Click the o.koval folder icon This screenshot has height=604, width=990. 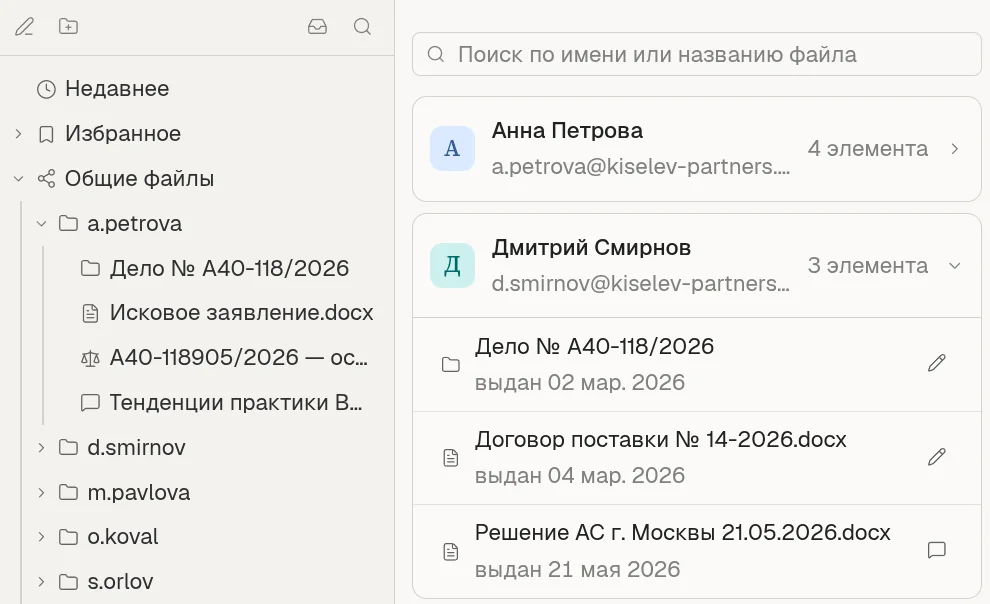click(x=68, y=537)
